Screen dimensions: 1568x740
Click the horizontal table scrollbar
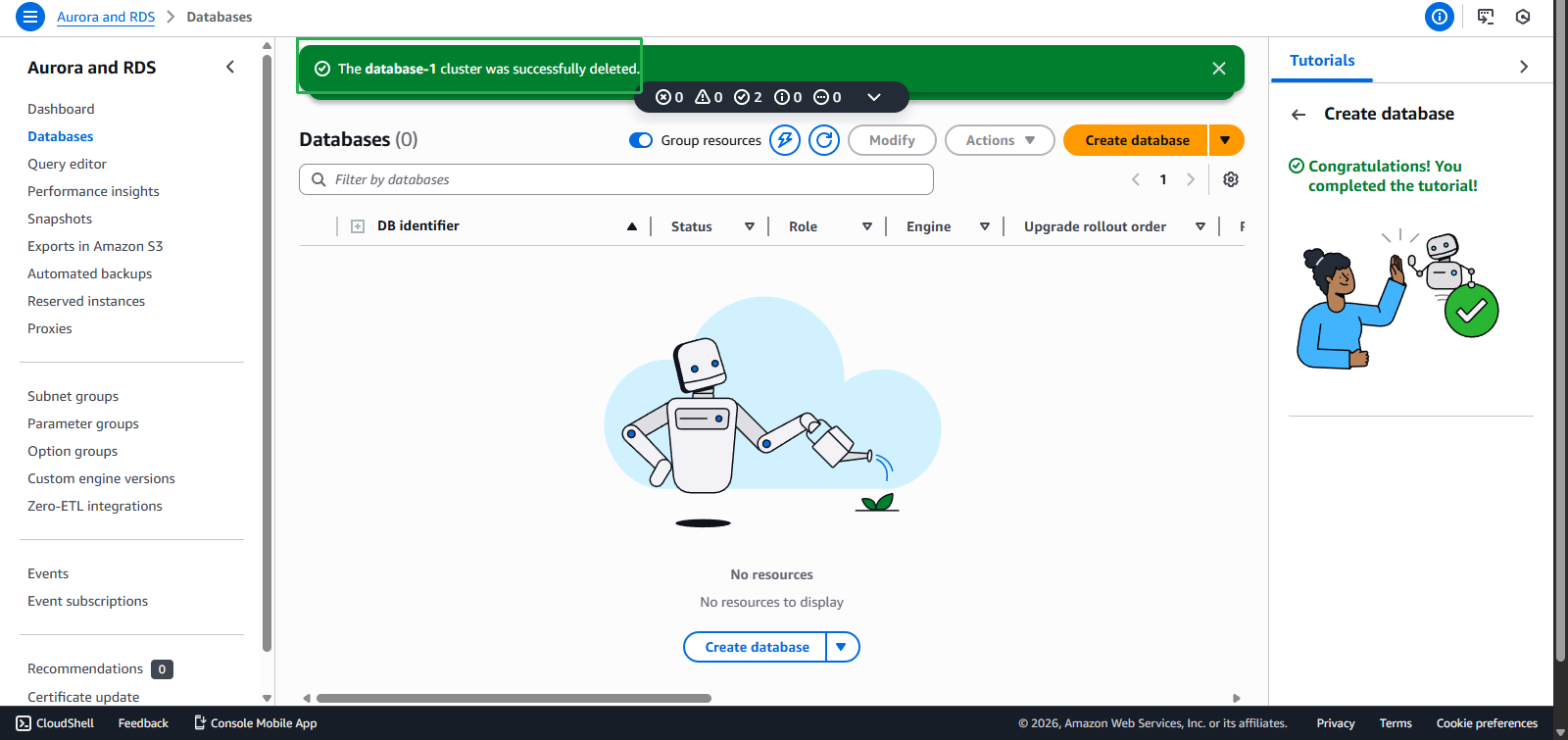pos(514,699)
